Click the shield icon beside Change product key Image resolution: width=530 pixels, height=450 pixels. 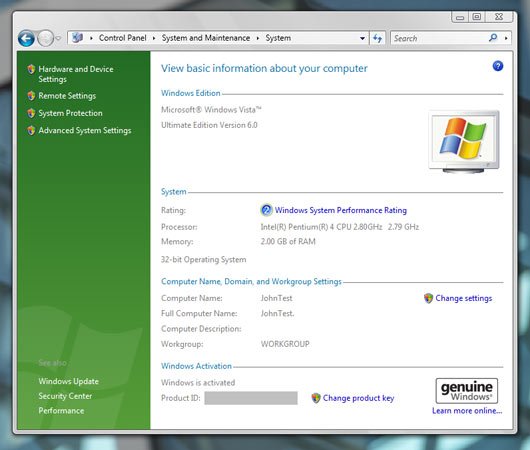tap(316, 398)
